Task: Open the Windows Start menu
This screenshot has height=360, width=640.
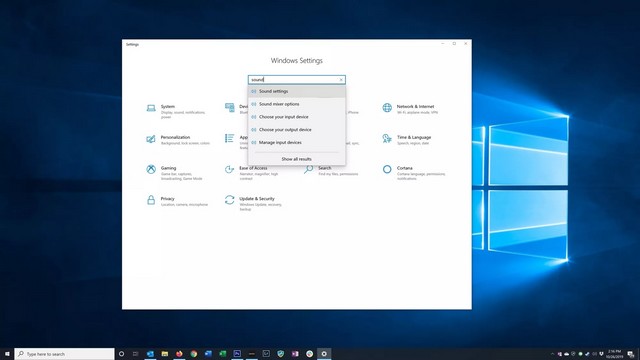Action: 7,354
